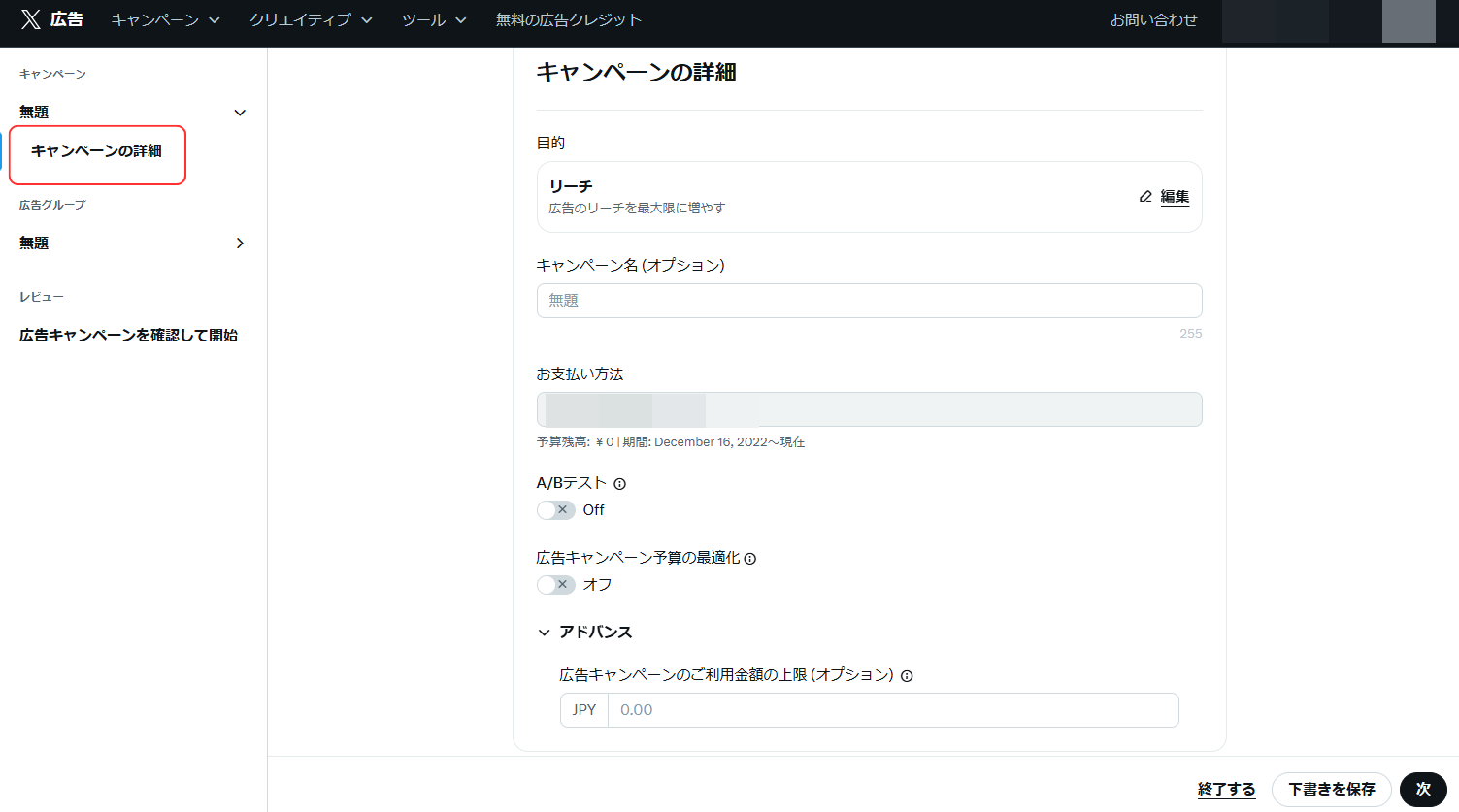Click the pencil edit icon beside リーチ objective
This screenshot has height=812, width=1459.
tap(1146, 196)
